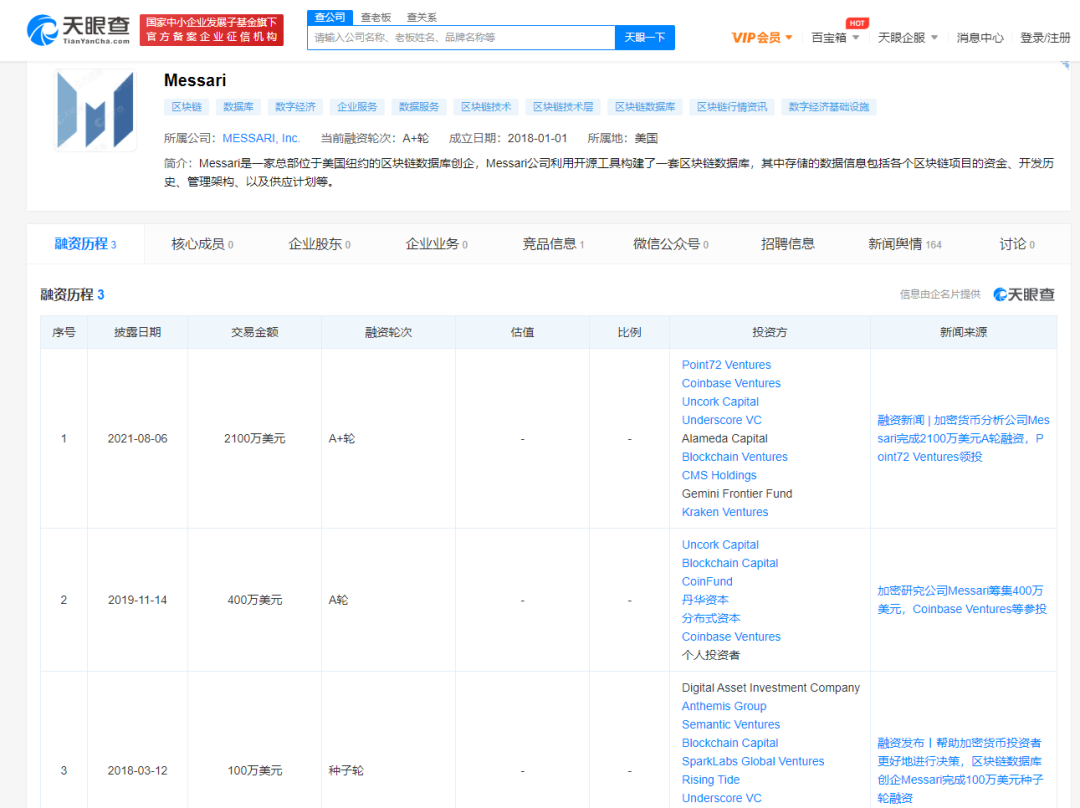Click the 区块链 tag
This screenshot has width=1080, height=808.
pyautogui.click(x=187, y=107)
